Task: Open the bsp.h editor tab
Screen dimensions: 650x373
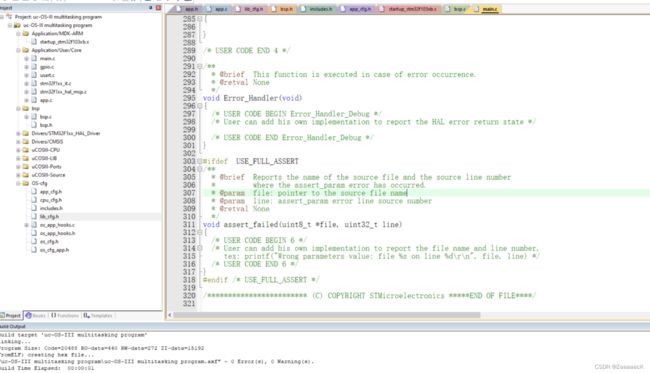Action: point(283,9)
